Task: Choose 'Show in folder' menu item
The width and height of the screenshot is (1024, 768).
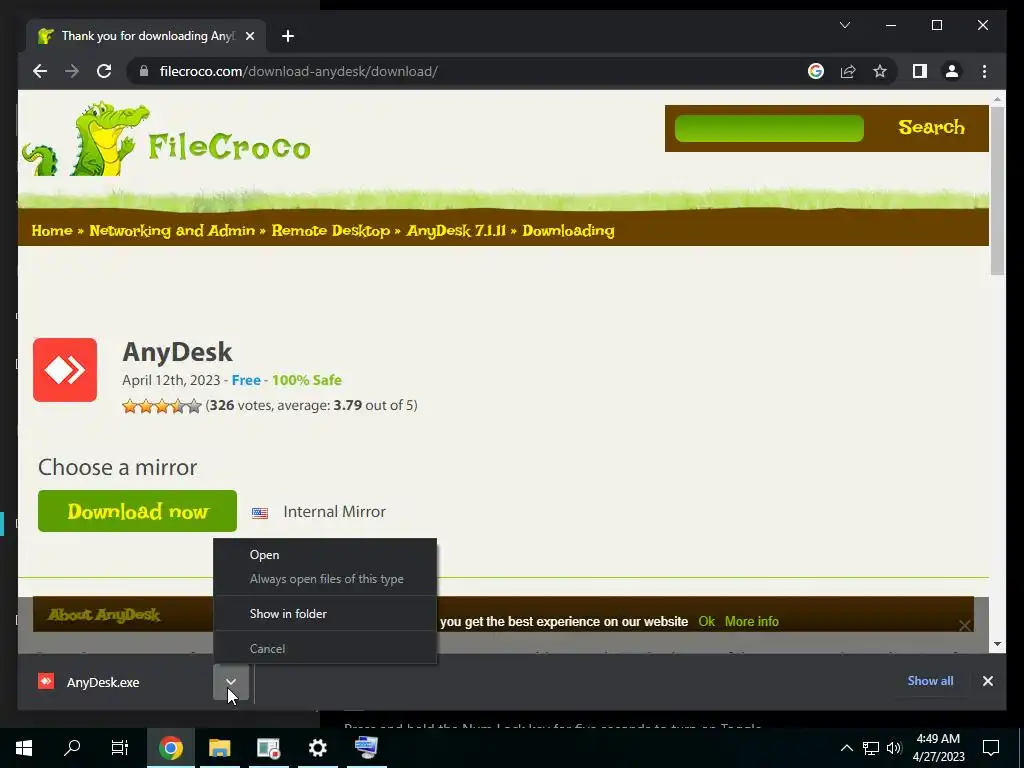Action: (325, 613)
